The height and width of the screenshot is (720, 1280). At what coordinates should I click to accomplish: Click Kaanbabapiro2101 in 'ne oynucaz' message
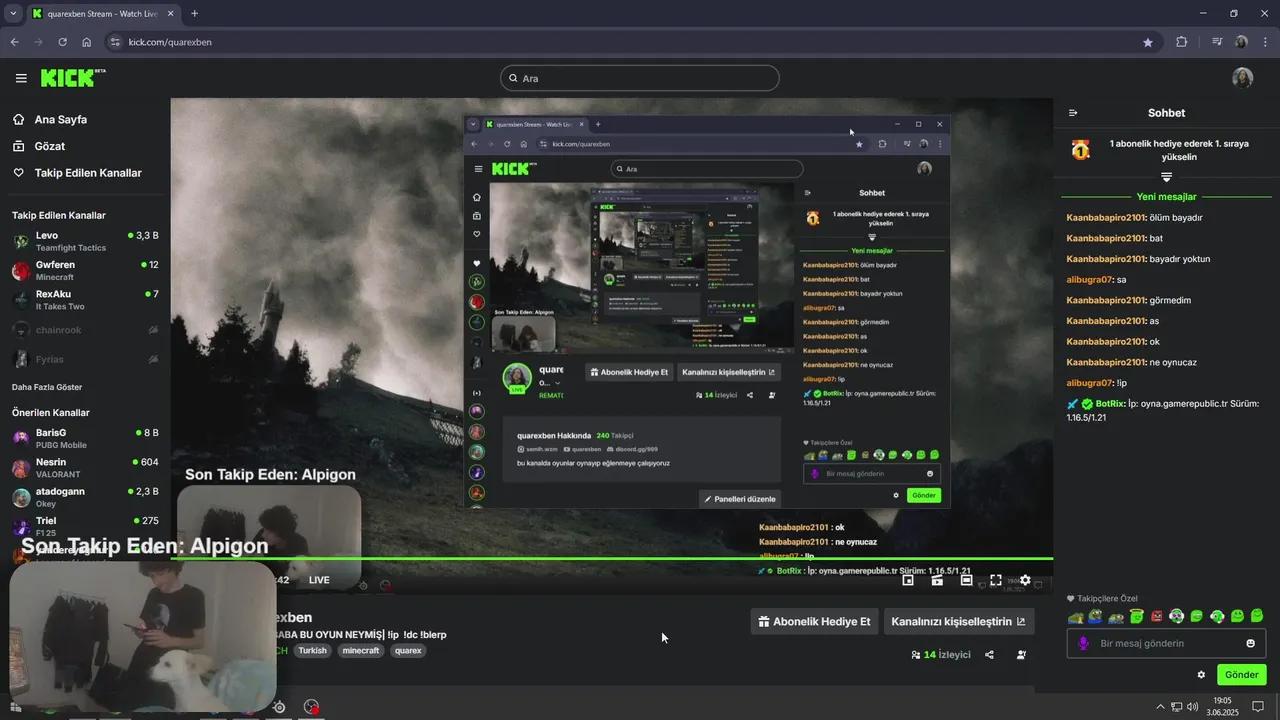pos(1106,362)
